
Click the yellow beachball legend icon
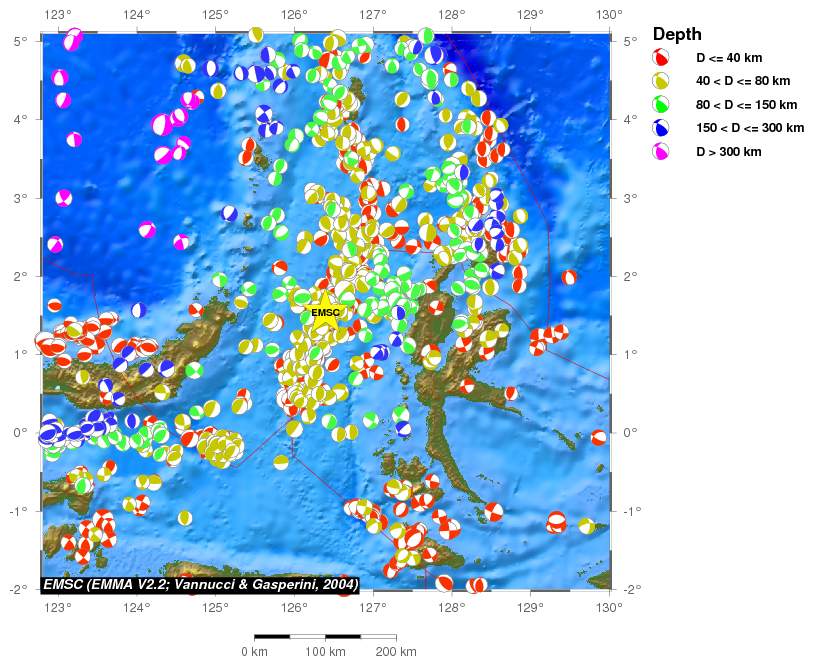[660, 81]
